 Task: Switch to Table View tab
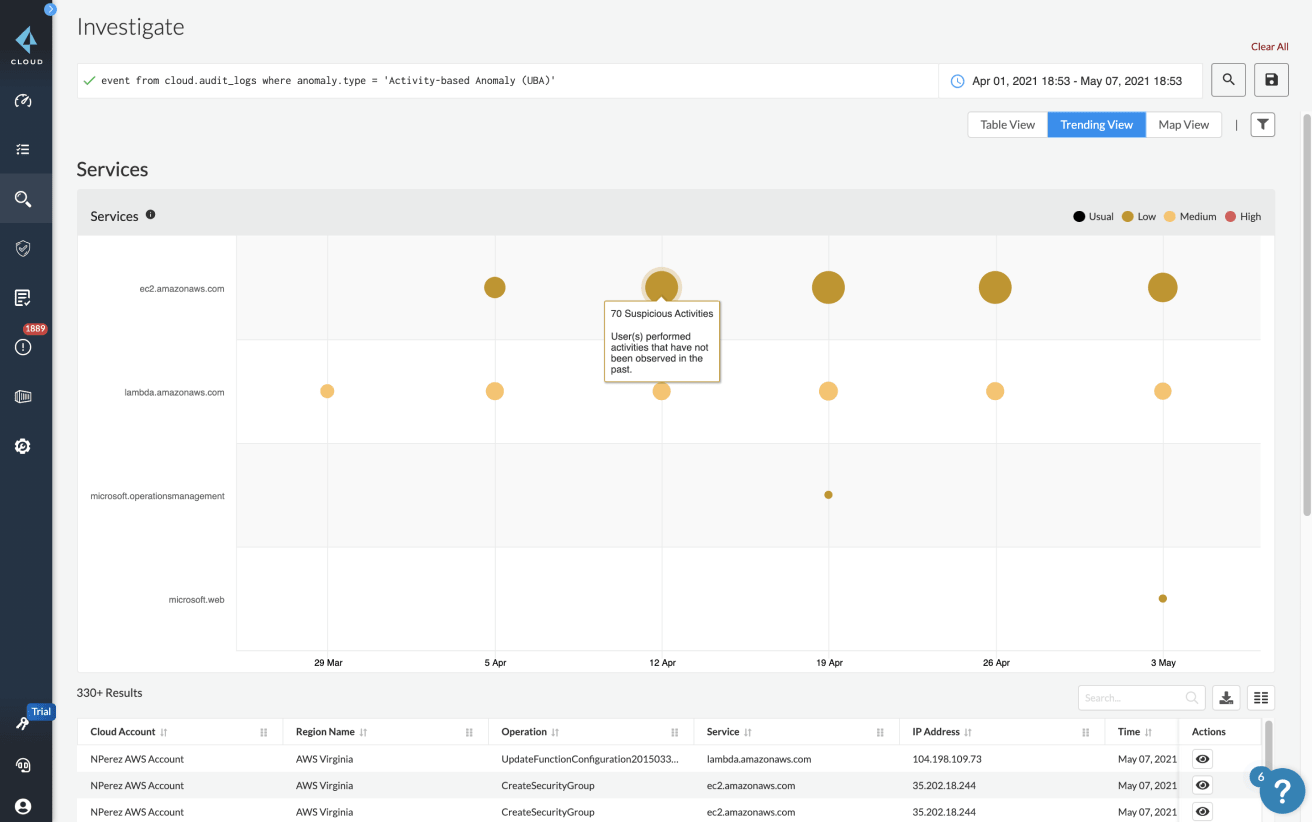pyautogui.click(x=1007, y=125)
